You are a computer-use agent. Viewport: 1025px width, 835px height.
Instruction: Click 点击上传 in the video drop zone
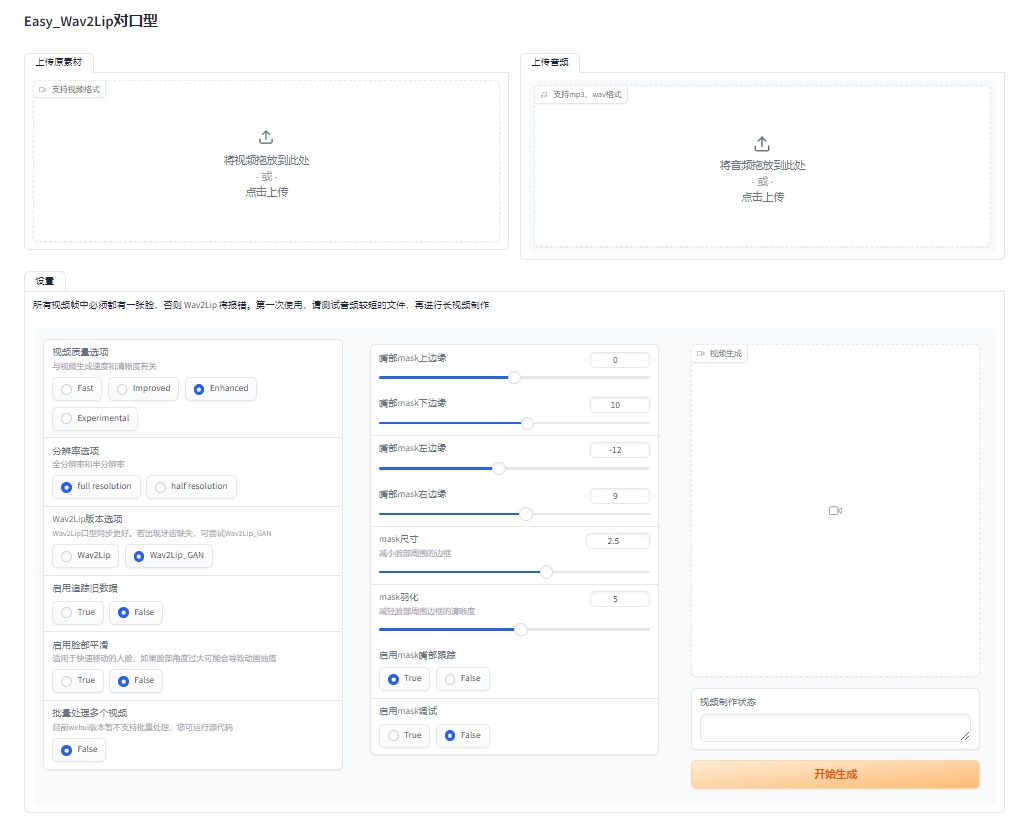pyautogui.click(x=266, y=192)
